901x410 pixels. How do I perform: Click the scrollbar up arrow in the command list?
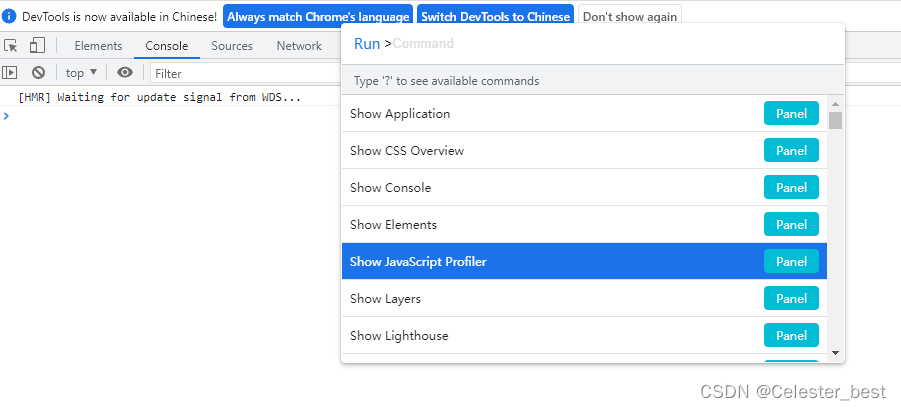[x=835, y=104]
